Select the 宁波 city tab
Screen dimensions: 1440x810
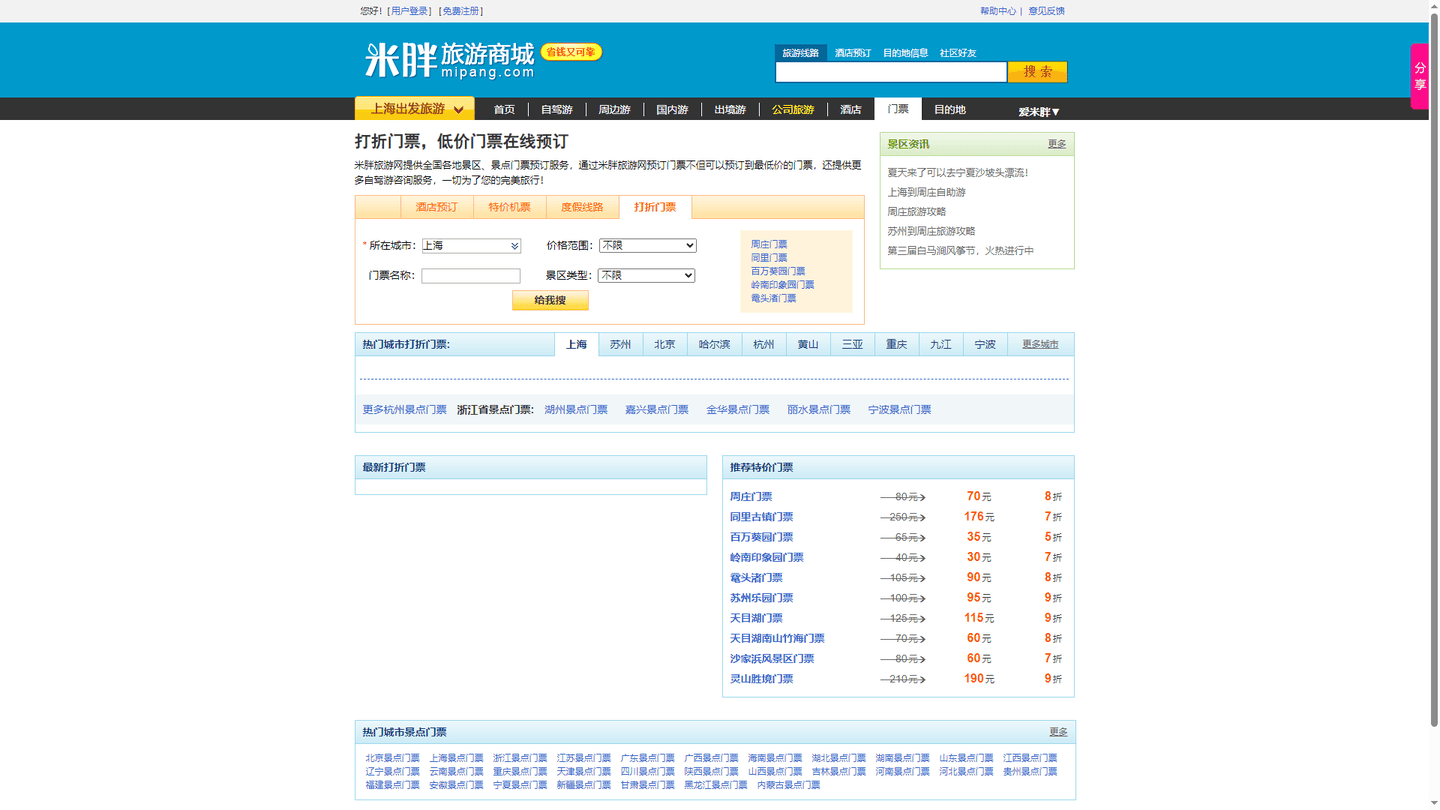(x=985, y=344)
